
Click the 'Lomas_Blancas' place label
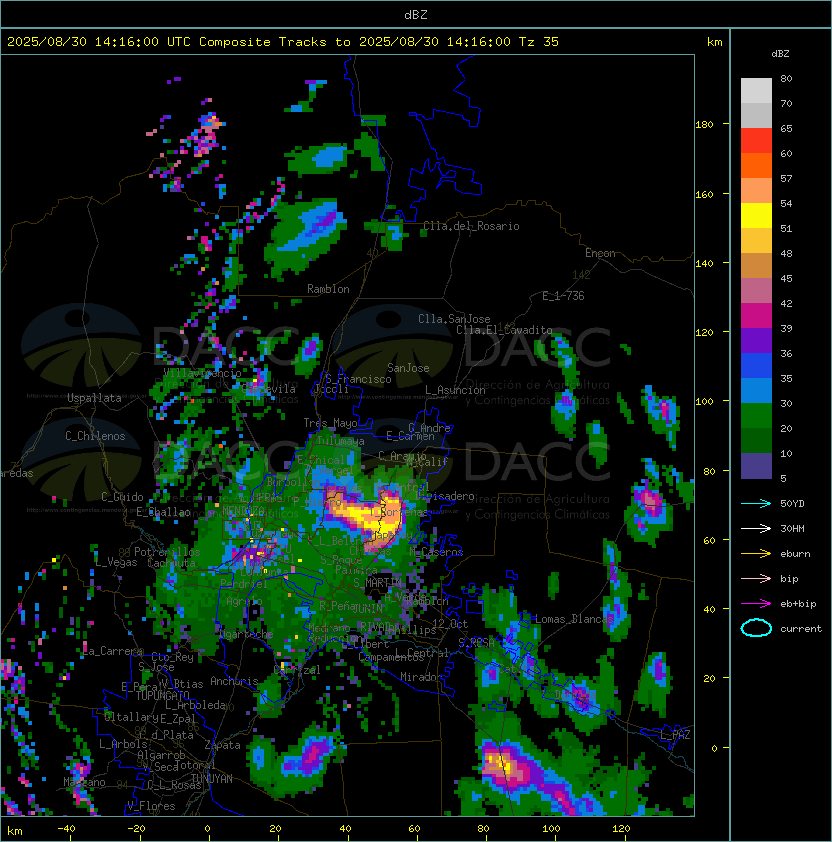[574, 619]
